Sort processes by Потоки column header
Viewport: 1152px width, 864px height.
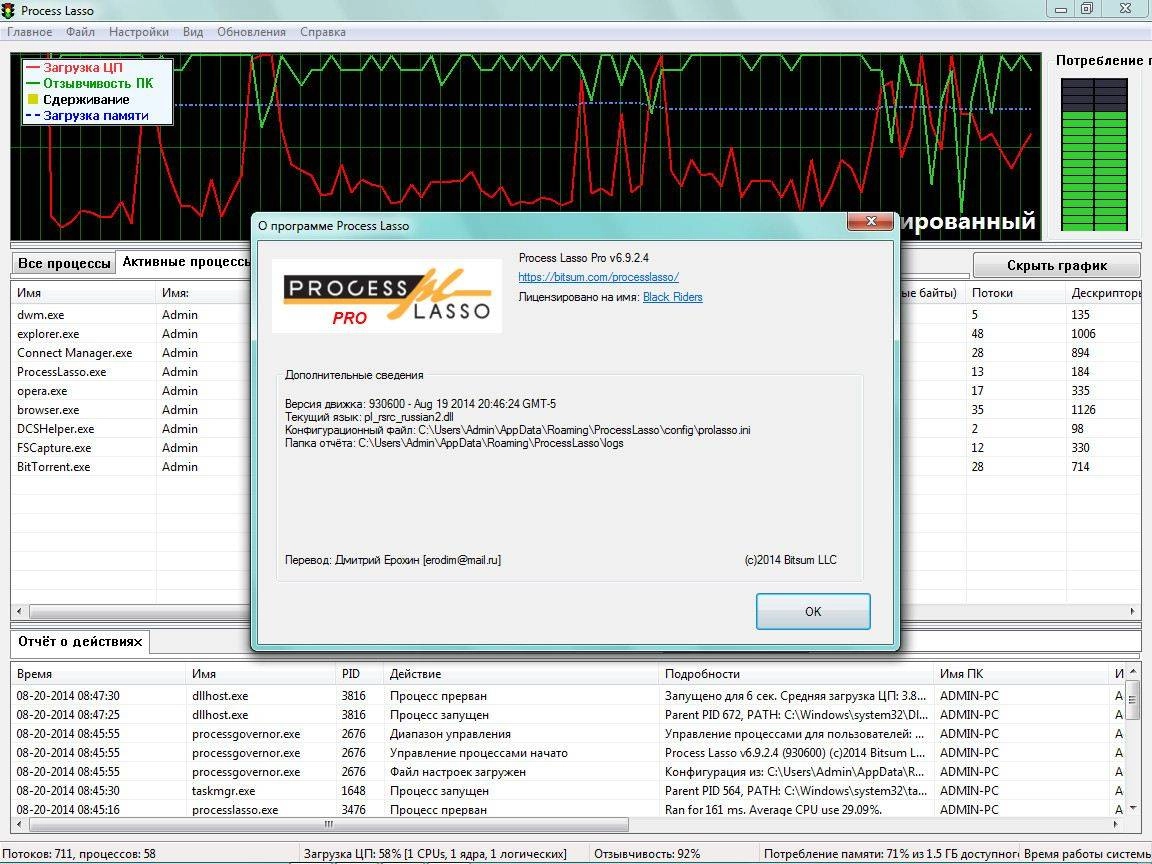pos(1015,292)
